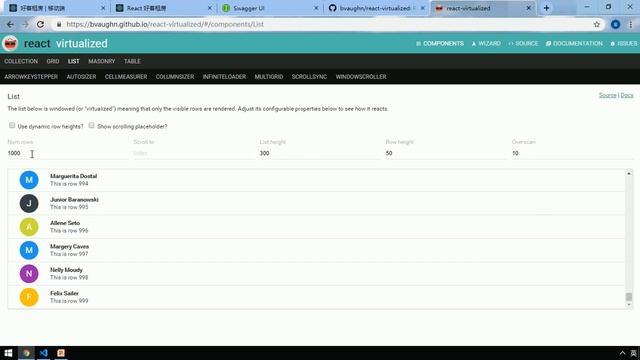Click the list scrollbar down arrow
Image resolution: width=640 pixels, height=360 pixels.
(x=629, y=304)
